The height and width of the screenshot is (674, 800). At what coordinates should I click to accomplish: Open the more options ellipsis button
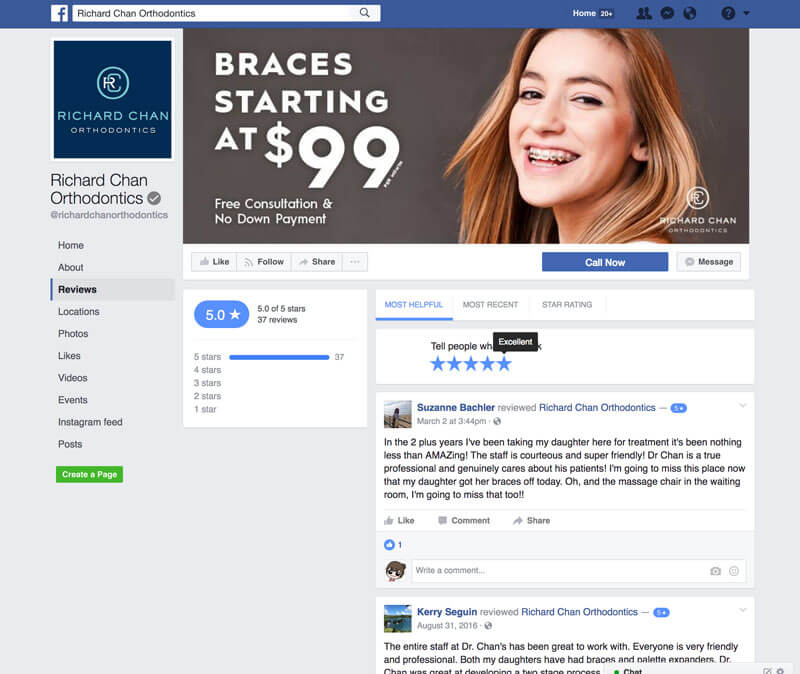click(x=355, y=262)
